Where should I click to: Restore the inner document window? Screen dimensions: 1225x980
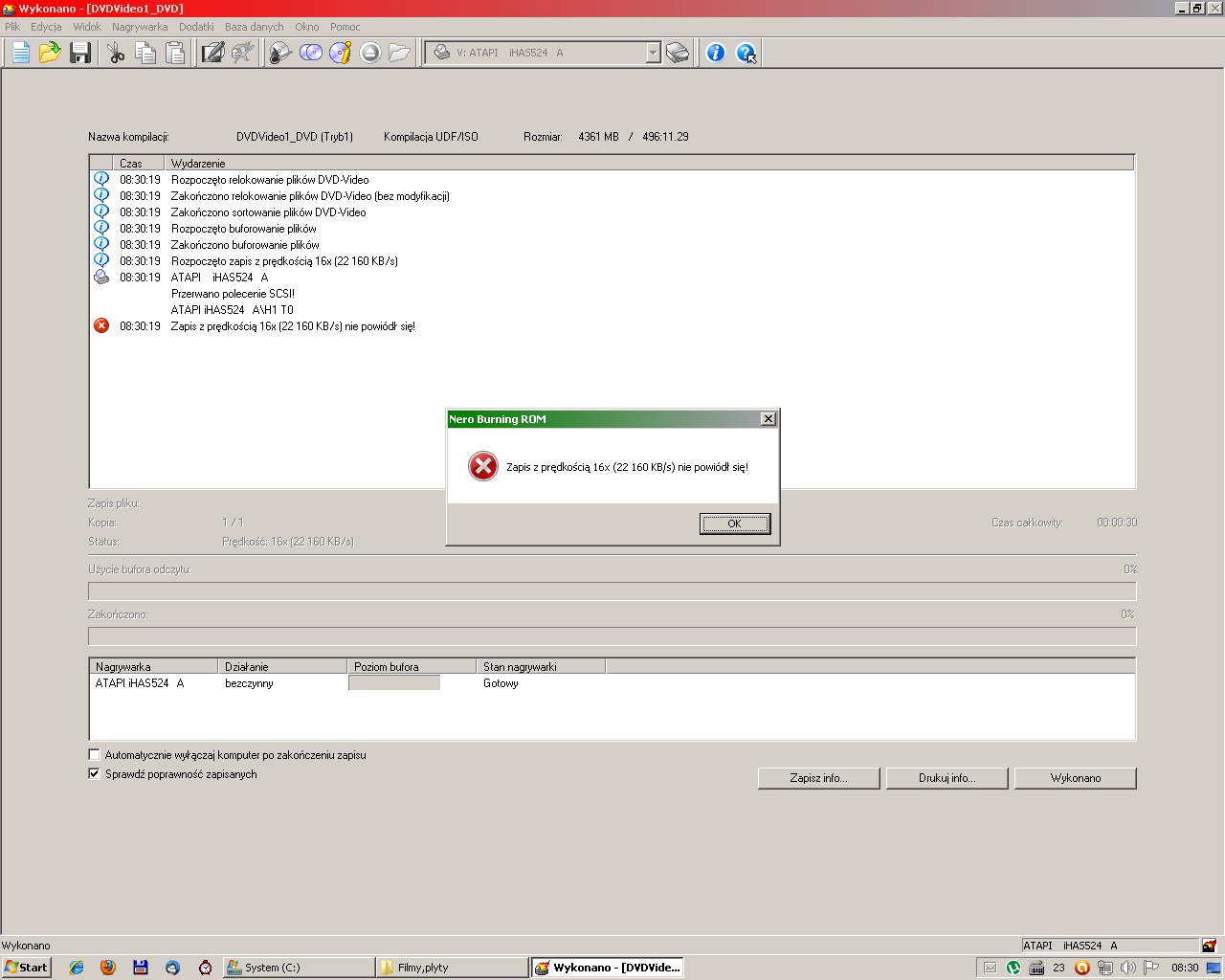click(1197, 8)
